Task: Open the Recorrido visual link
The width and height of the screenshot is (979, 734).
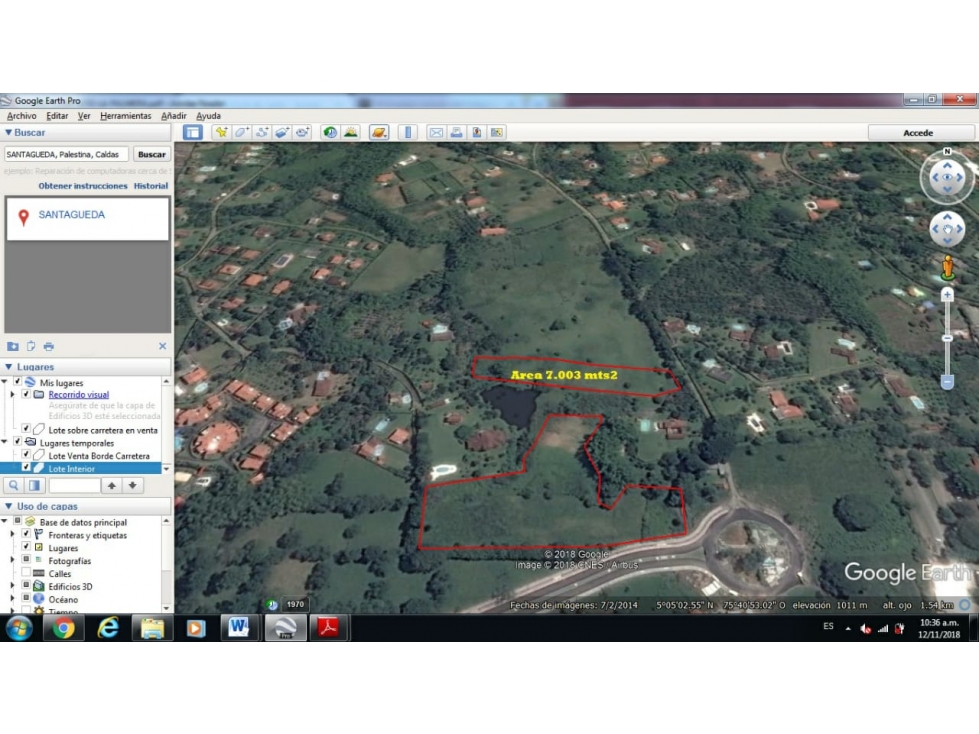Action: pyautogui.click(x=79, y=394)
